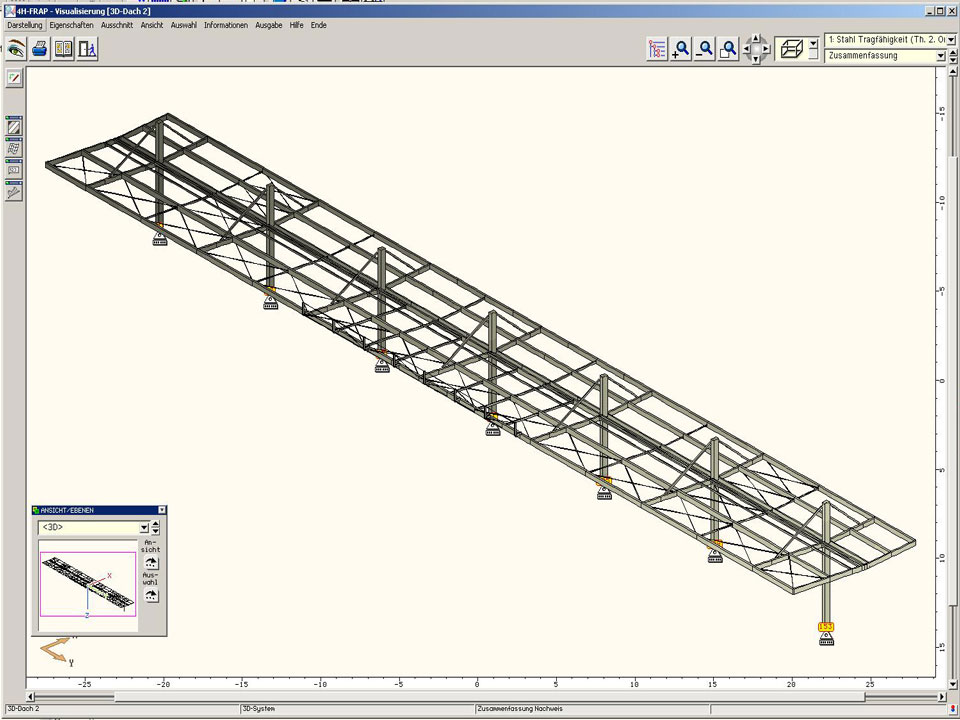Click the printer icon in toolbar
Viewport: 960px width, 720px height.
(x=40, y=48)
